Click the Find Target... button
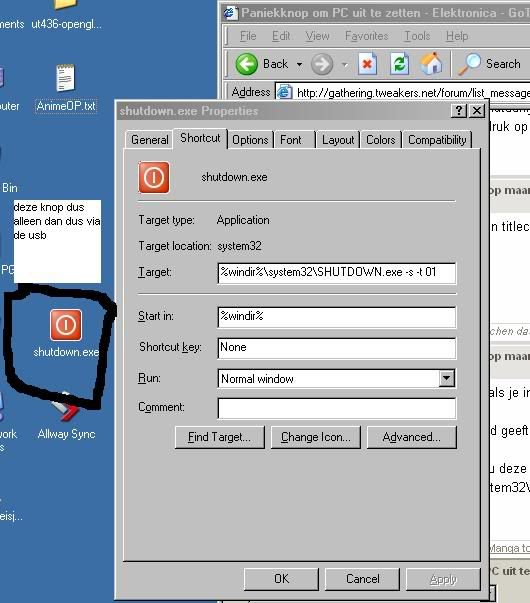530x603 pixels. [220, 437]
